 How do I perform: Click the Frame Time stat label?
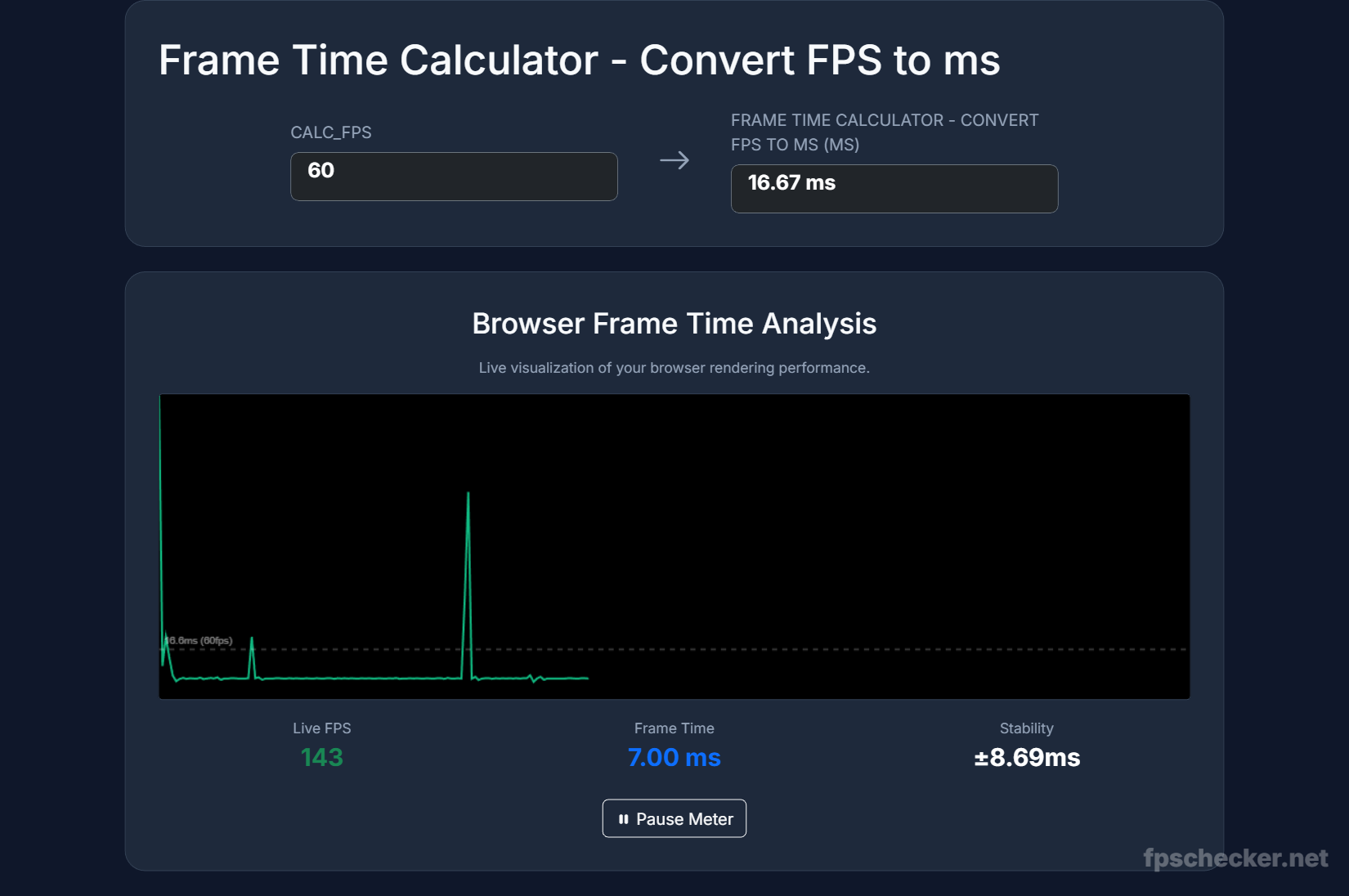[x=673, y=728]
